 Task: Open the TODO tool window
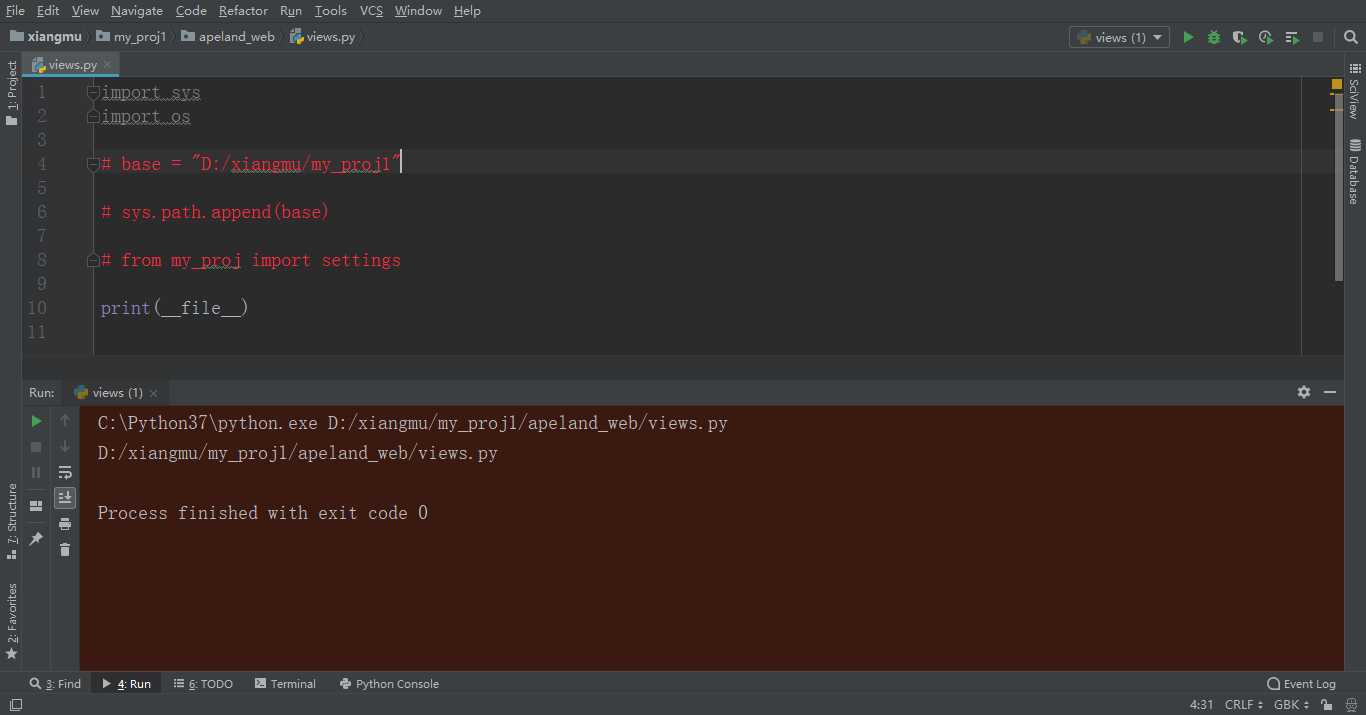click(x=203, y=684)
